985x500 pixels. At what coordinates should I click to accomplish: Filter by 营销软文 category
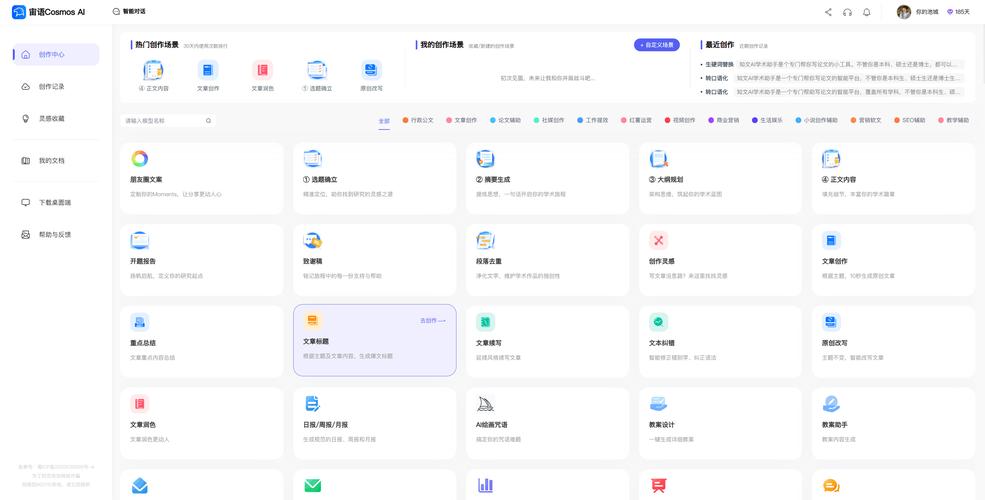pyautogui.click(x=866, y=120)
